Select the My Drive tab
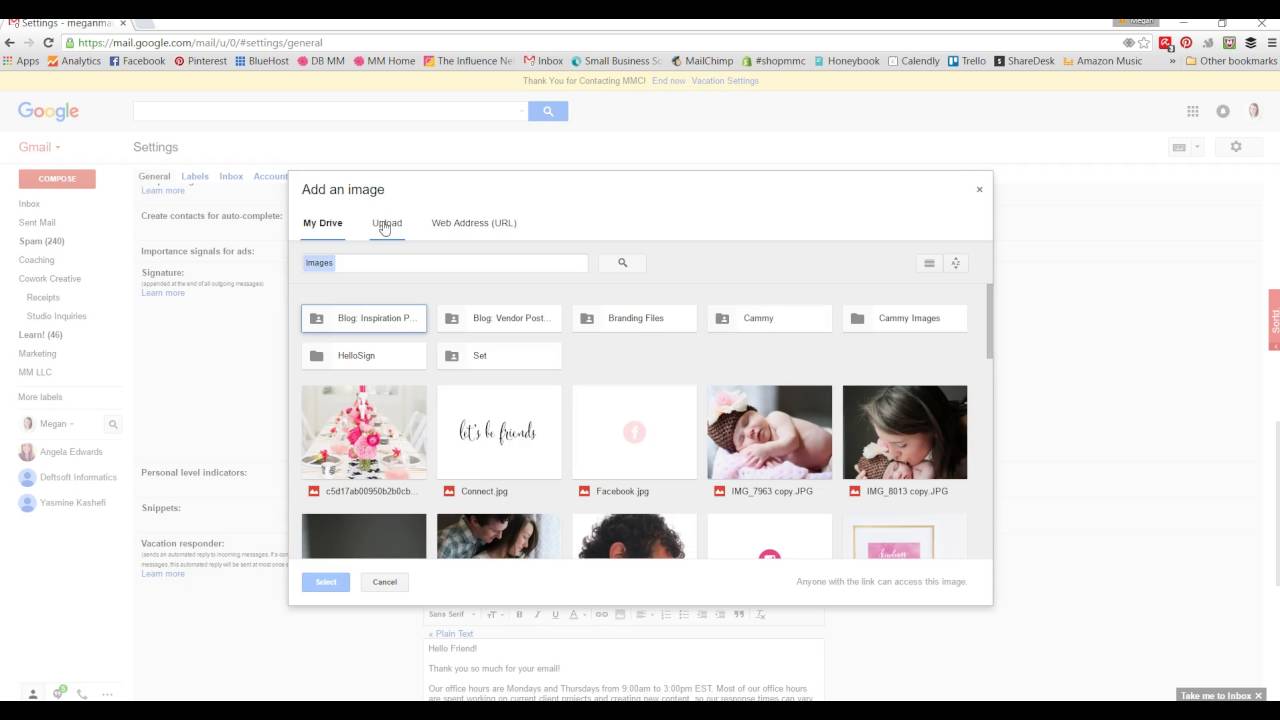 coord(323,223)
